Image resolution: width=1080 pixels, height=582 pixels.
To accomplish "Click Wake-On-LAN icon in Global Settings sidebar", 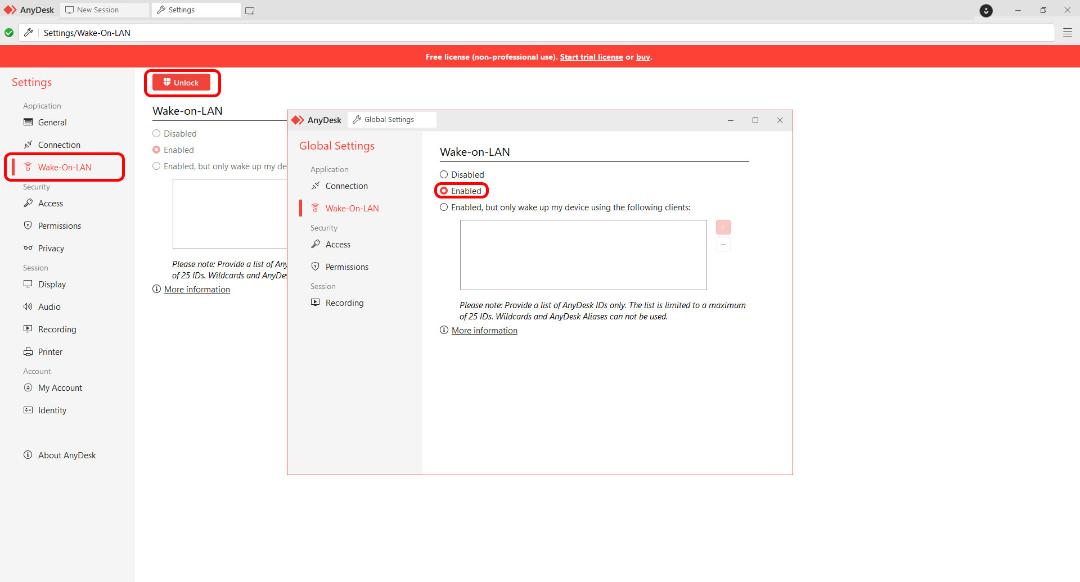I will [315, 208].
